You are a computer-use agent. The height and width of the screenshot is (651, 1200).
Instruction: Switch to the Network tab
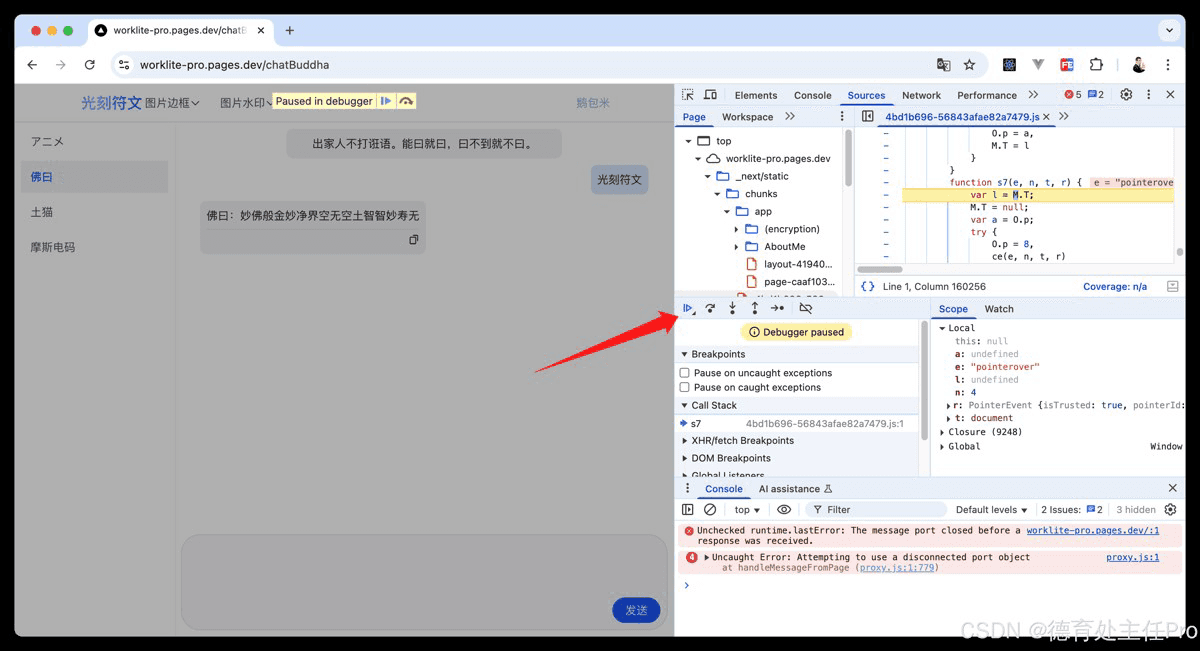click(x=921, y=95)
